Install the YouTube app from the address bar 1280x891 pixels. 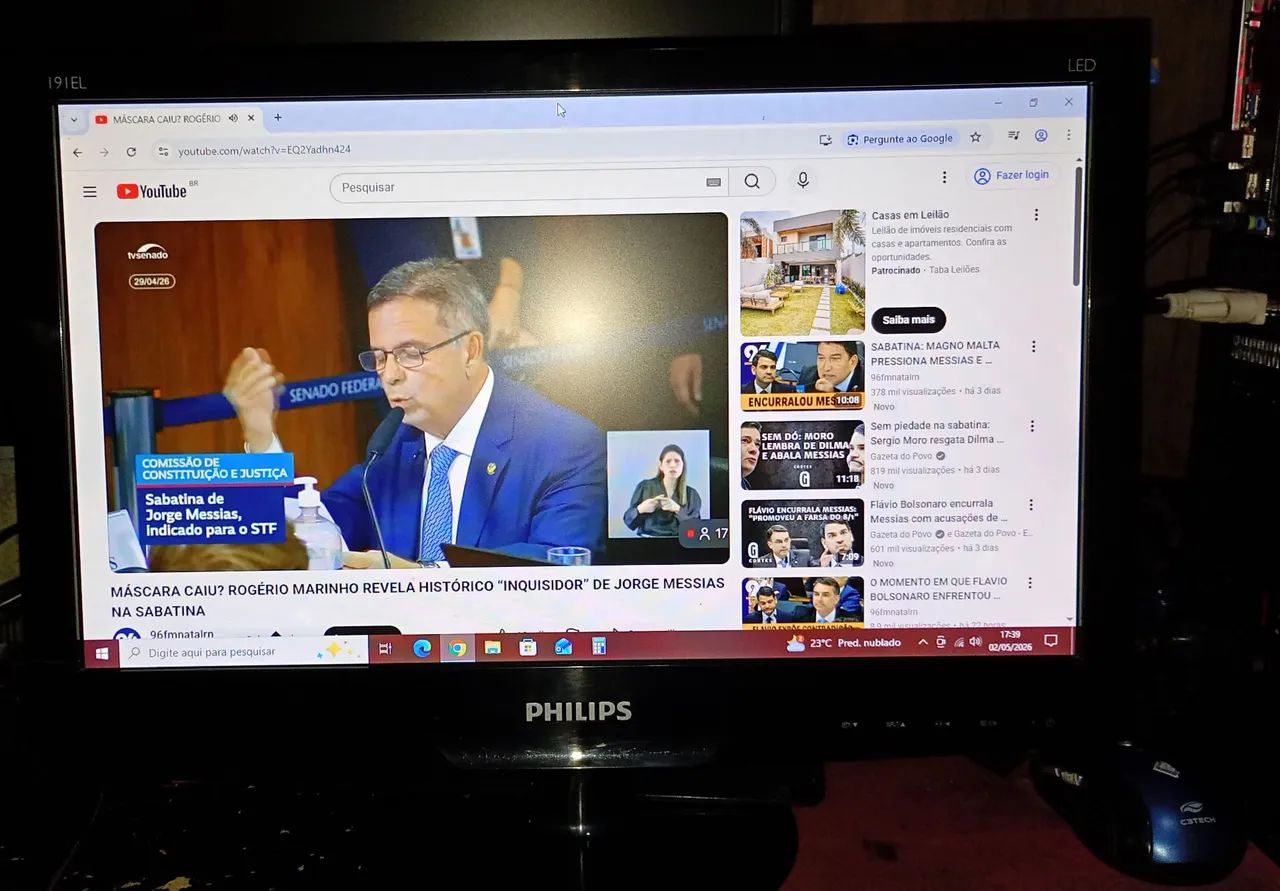(825, 140)
